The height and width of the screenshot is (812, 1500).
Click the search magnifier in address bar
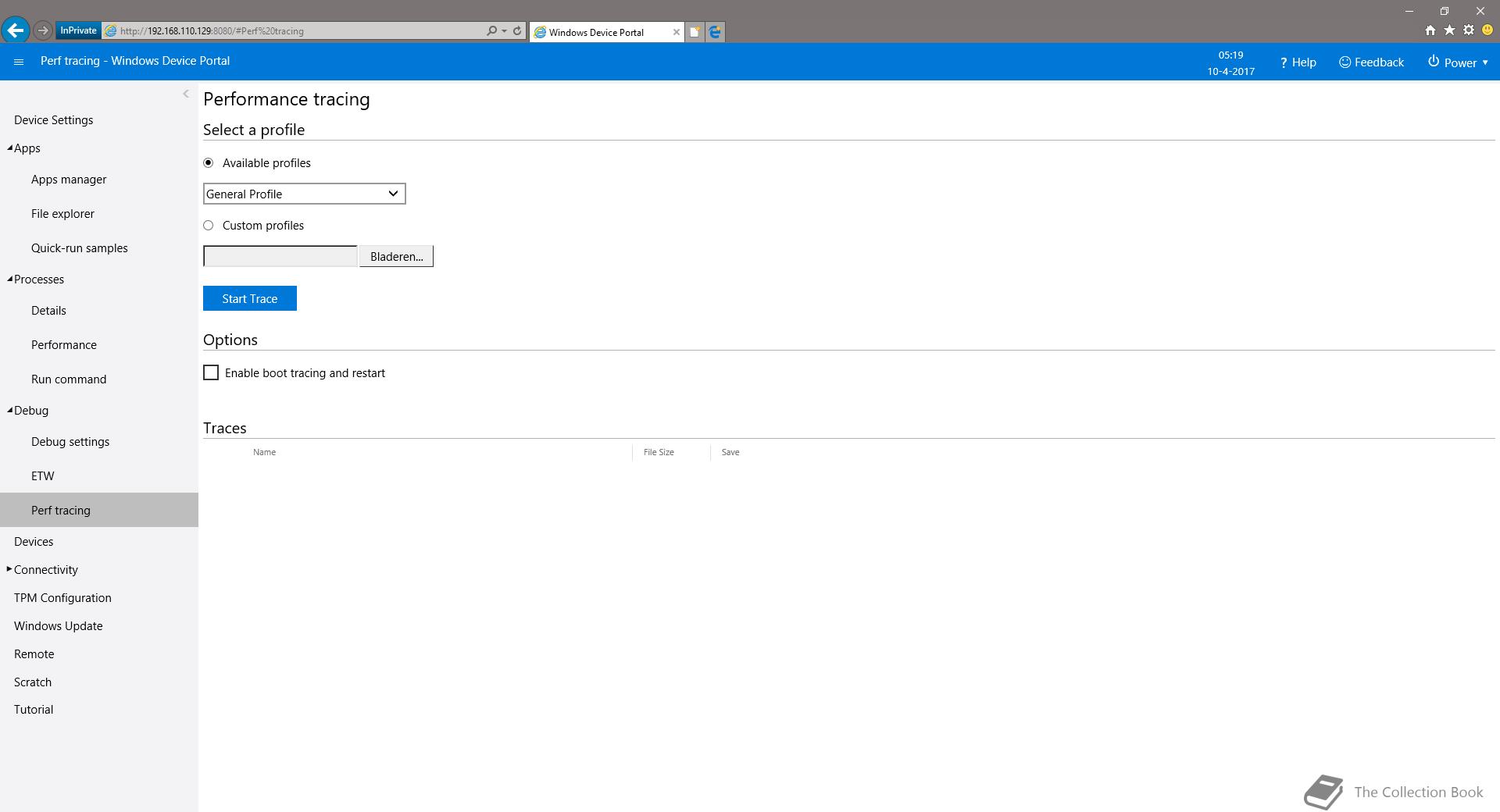491,31
